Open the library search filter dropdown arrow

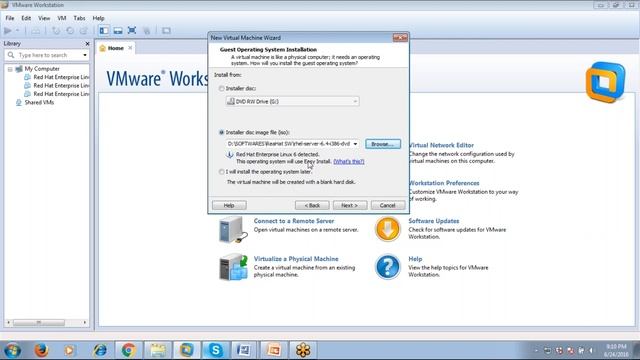[x=85, y=55]
